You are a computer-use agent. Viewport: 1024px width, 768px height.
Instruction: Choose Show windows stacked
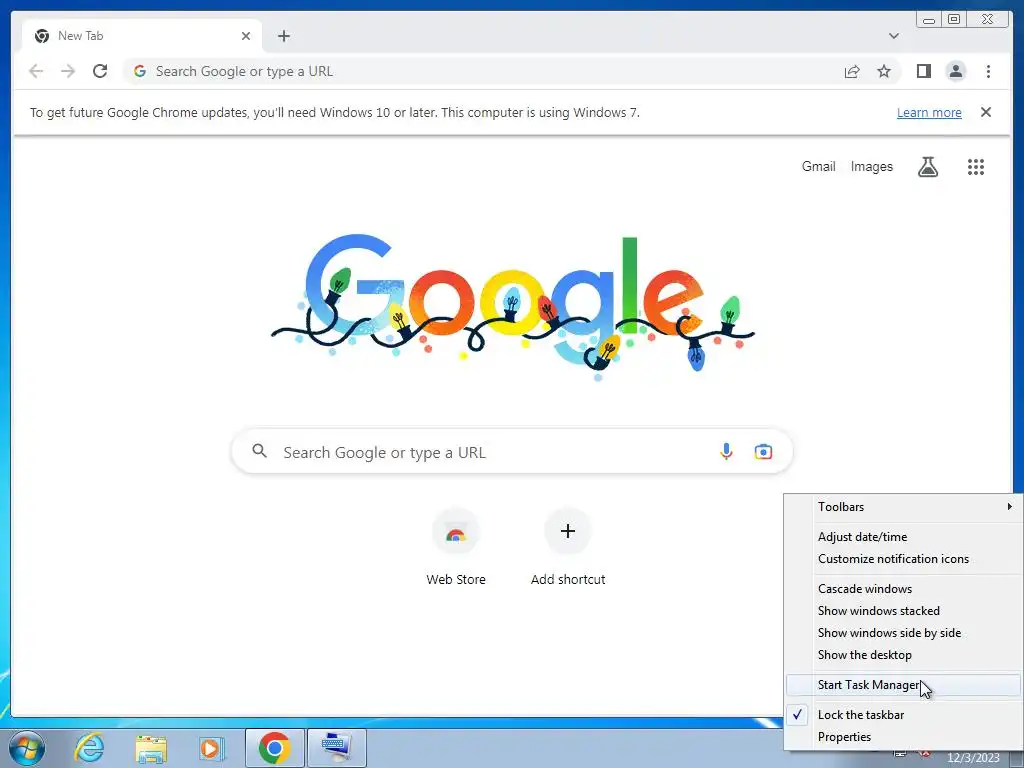pos(903,611)
